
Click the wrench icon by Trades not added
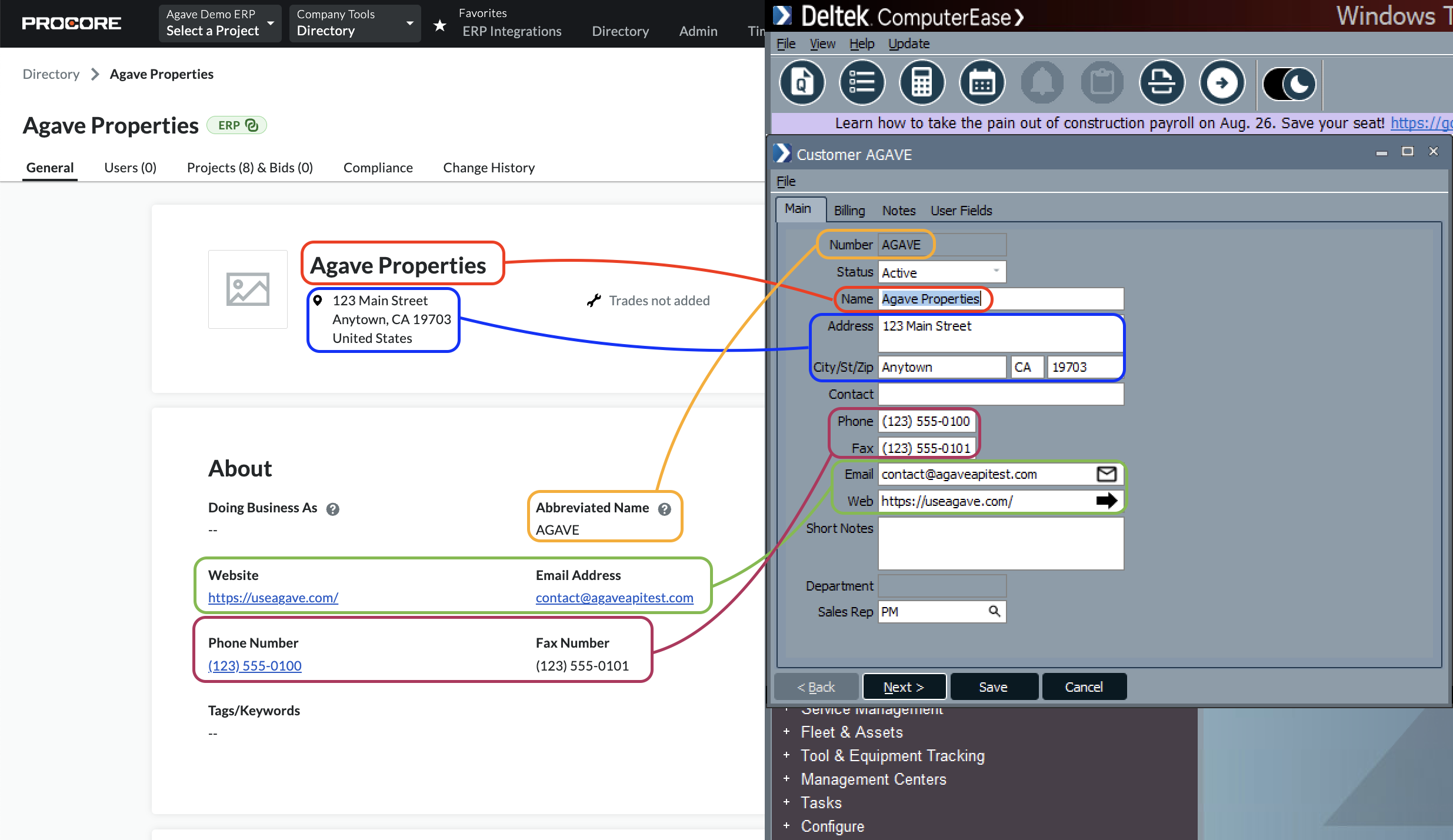tap(594, 301)
